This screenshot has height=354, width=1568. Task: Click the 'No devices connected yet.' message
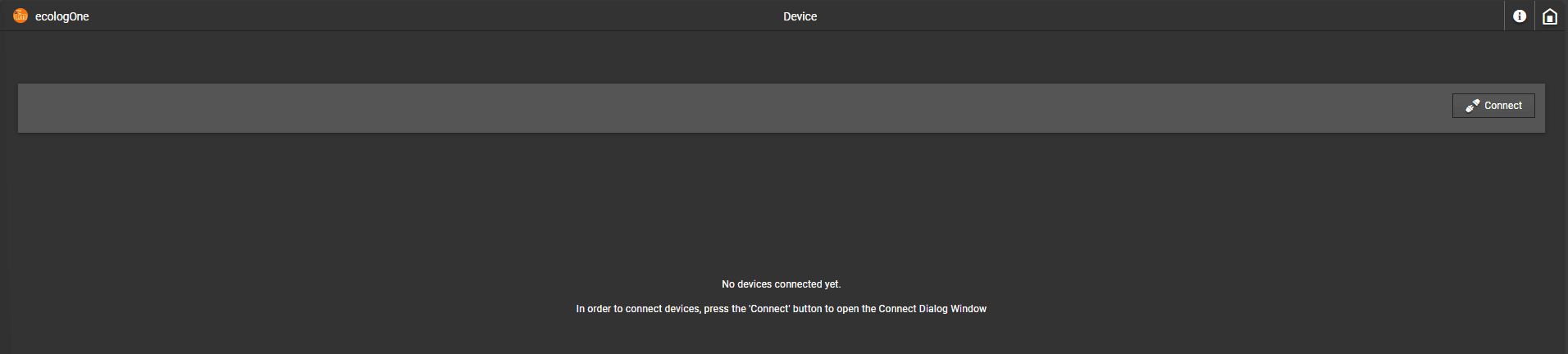[x=782, y=284]
